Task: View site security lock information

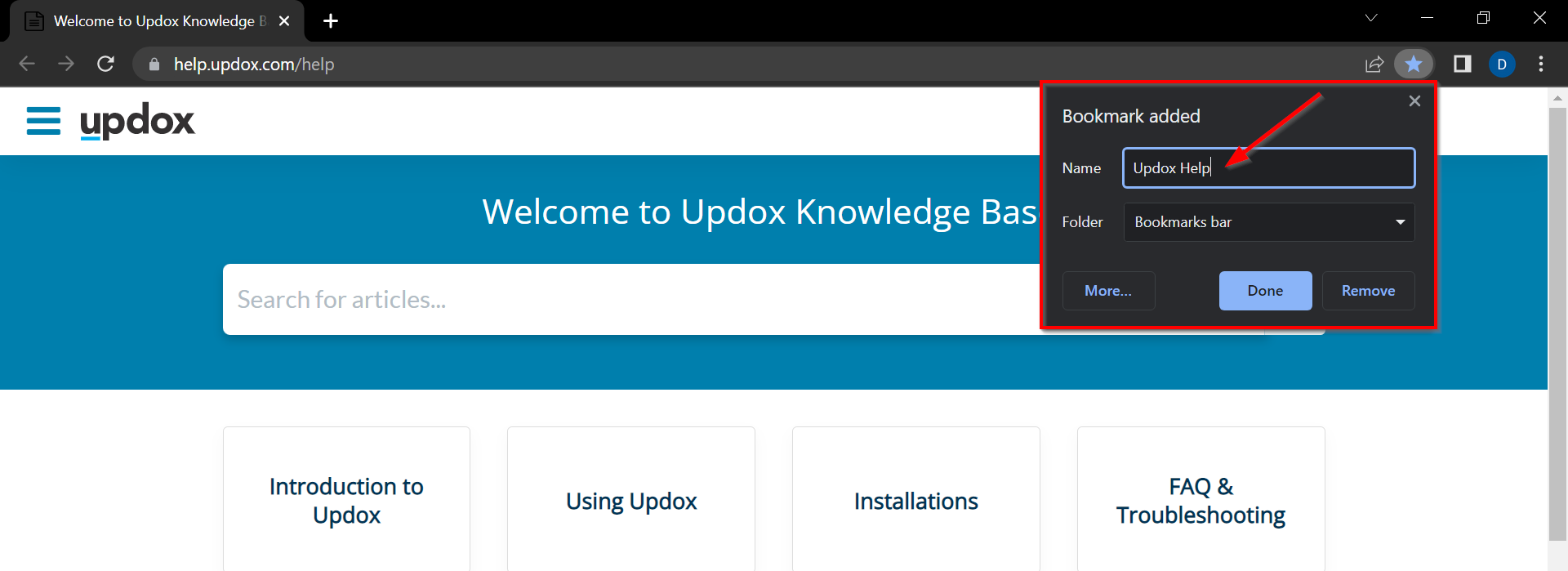Action: (x=154, y=64)
